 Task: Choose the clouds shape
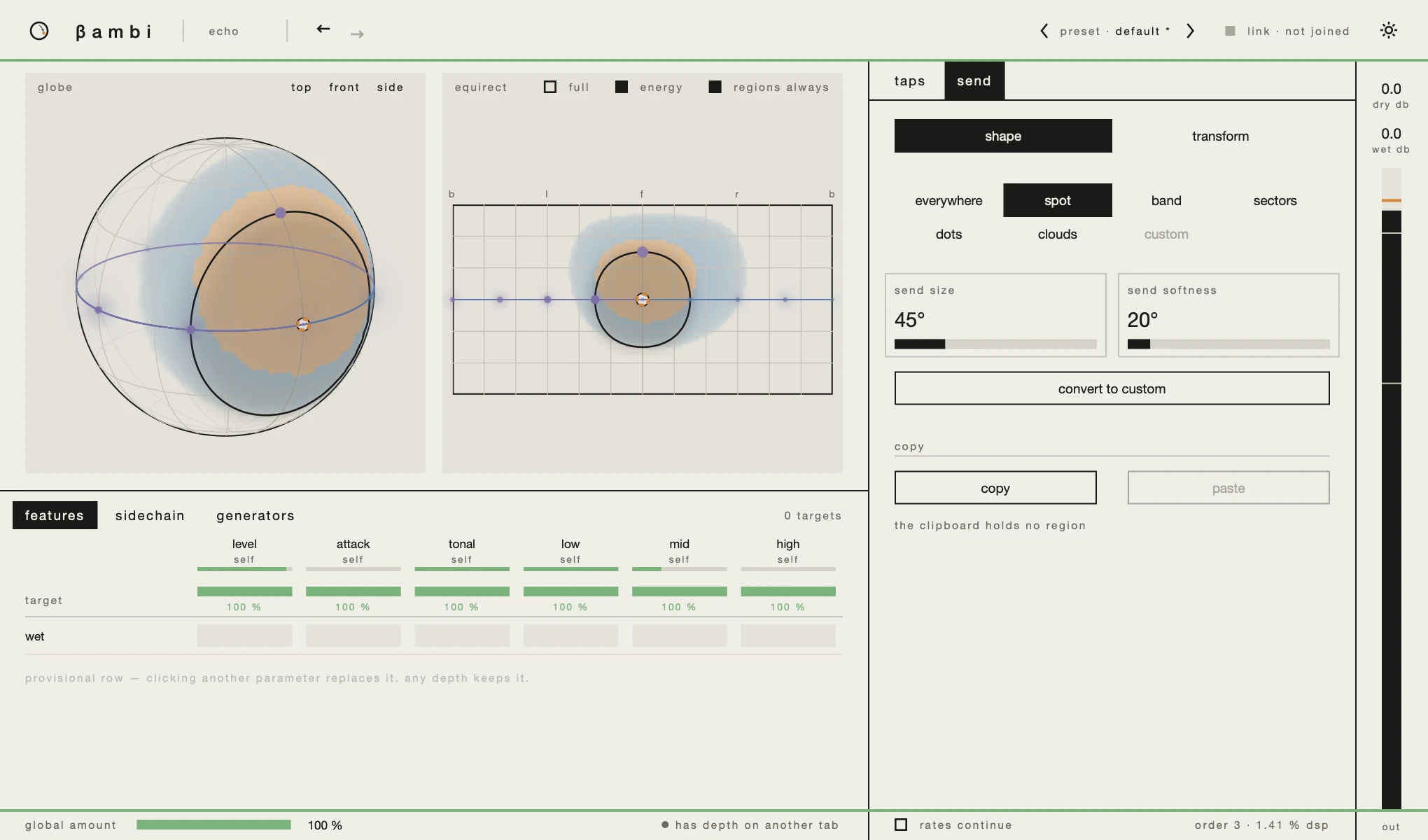pos(1058,234)
